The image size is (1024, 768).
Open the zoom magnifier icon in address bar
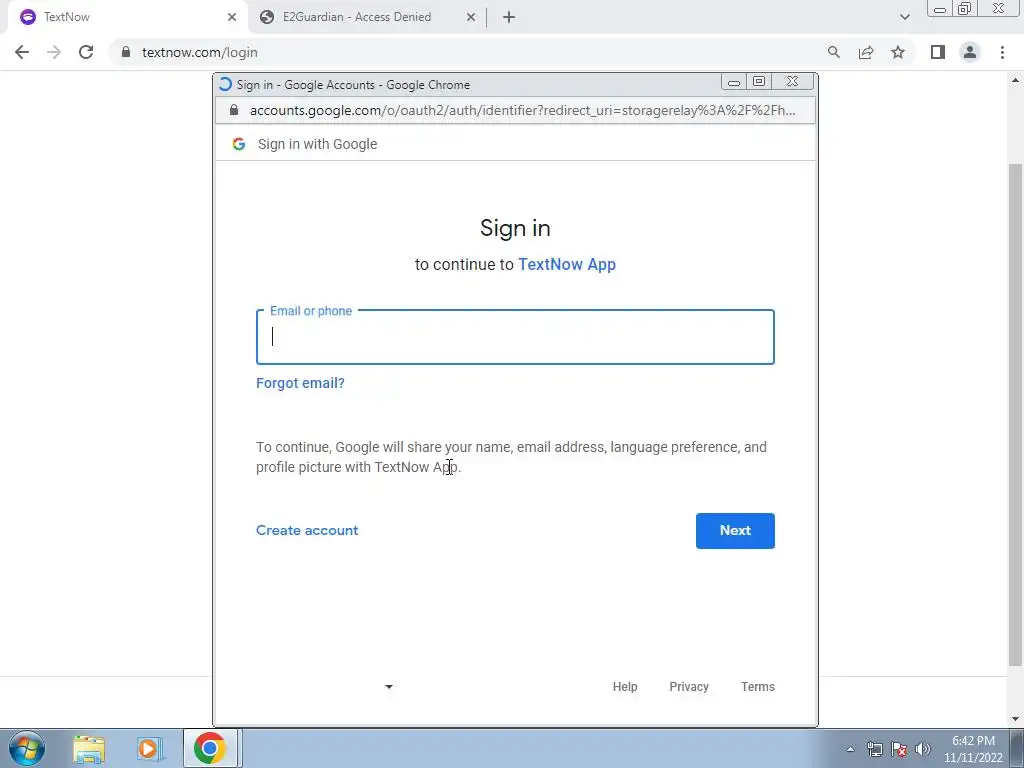(833, 52)
